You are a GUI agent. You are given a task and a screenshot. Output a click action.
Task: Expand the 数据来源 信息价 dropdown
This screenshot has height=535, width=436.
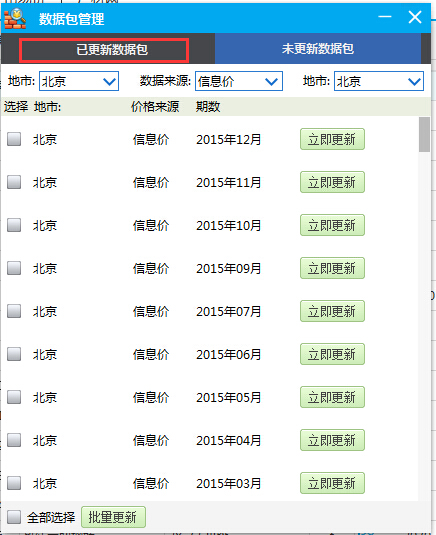coord(239,81)
